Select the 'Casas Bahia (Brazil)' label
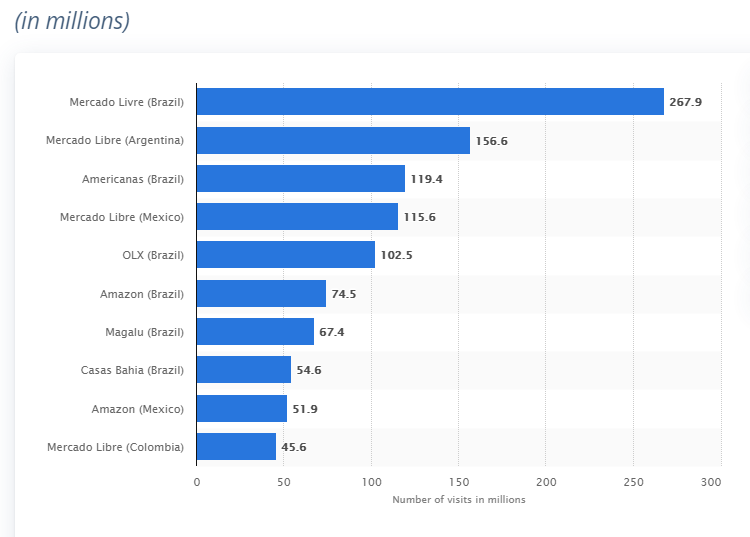The height and width of the screenshot is (537, 750). [x=132, y=370]
